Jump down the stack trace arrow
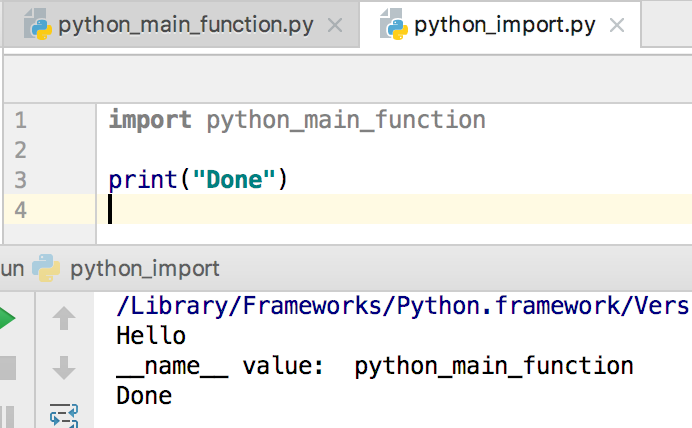The height and width of the screenshot is (428, 692). (x=64, y=367)
